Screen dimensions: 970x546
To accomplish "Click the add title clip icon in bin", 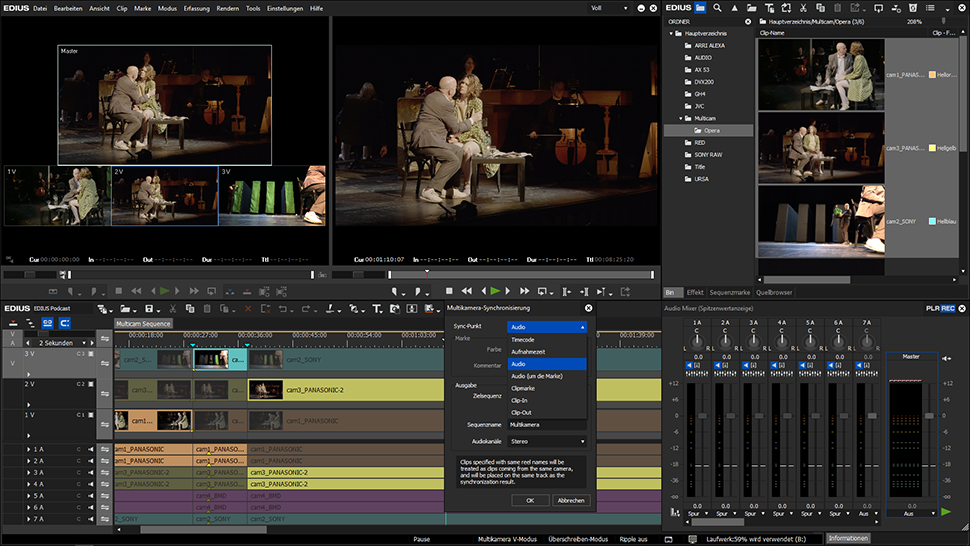I will click(x=769, y=8).
